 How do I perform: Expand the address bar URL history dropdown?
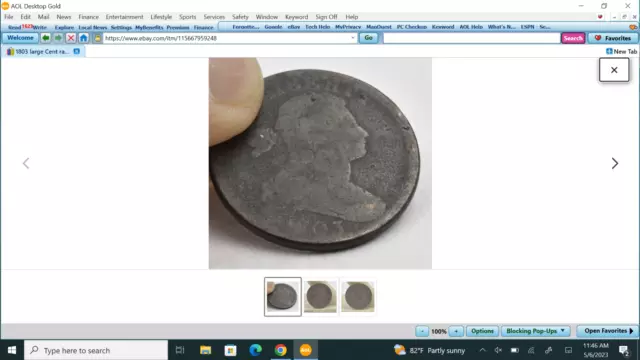[353, 38]
